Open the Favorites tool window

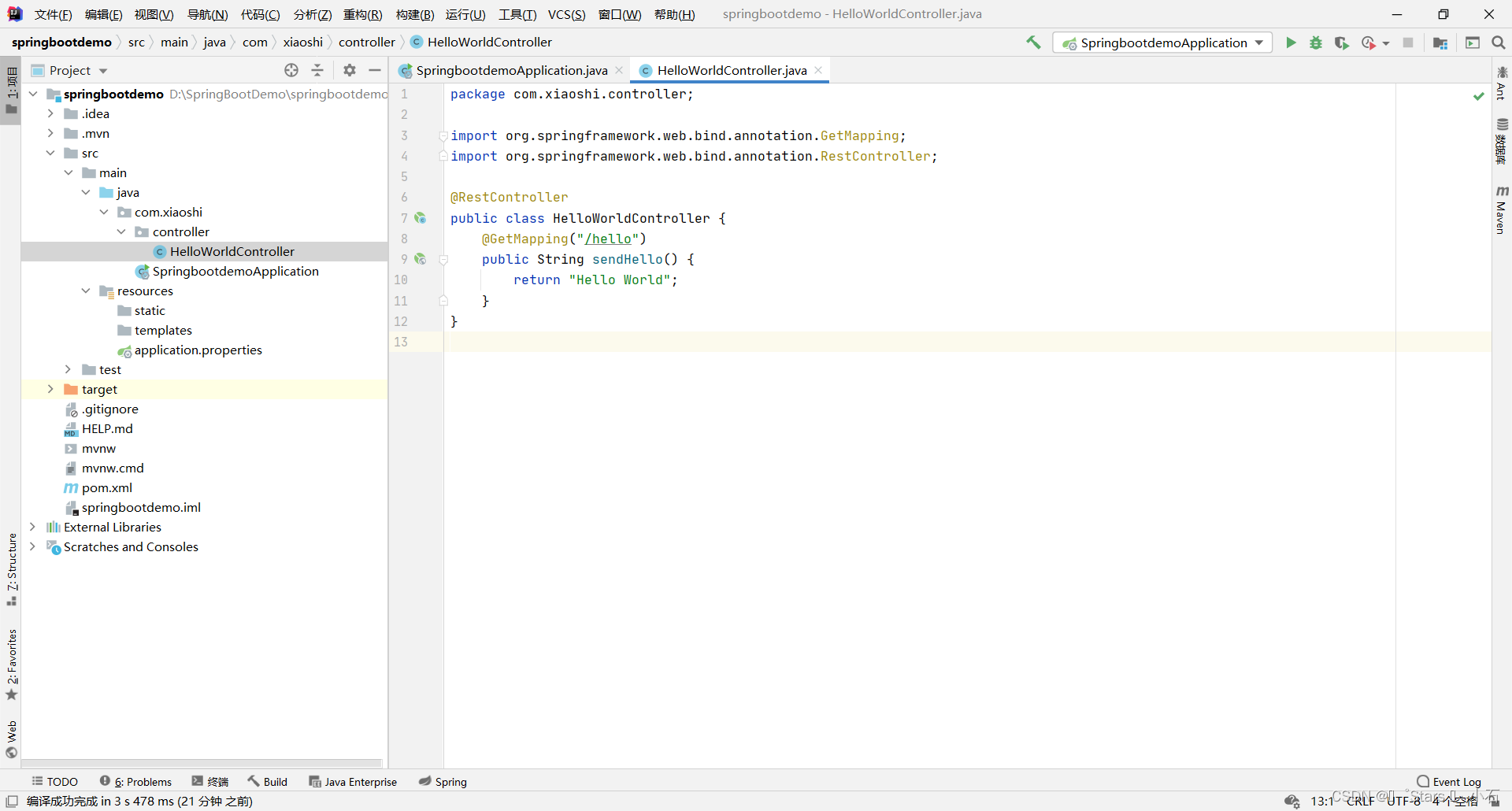click(x=12, y=665)
